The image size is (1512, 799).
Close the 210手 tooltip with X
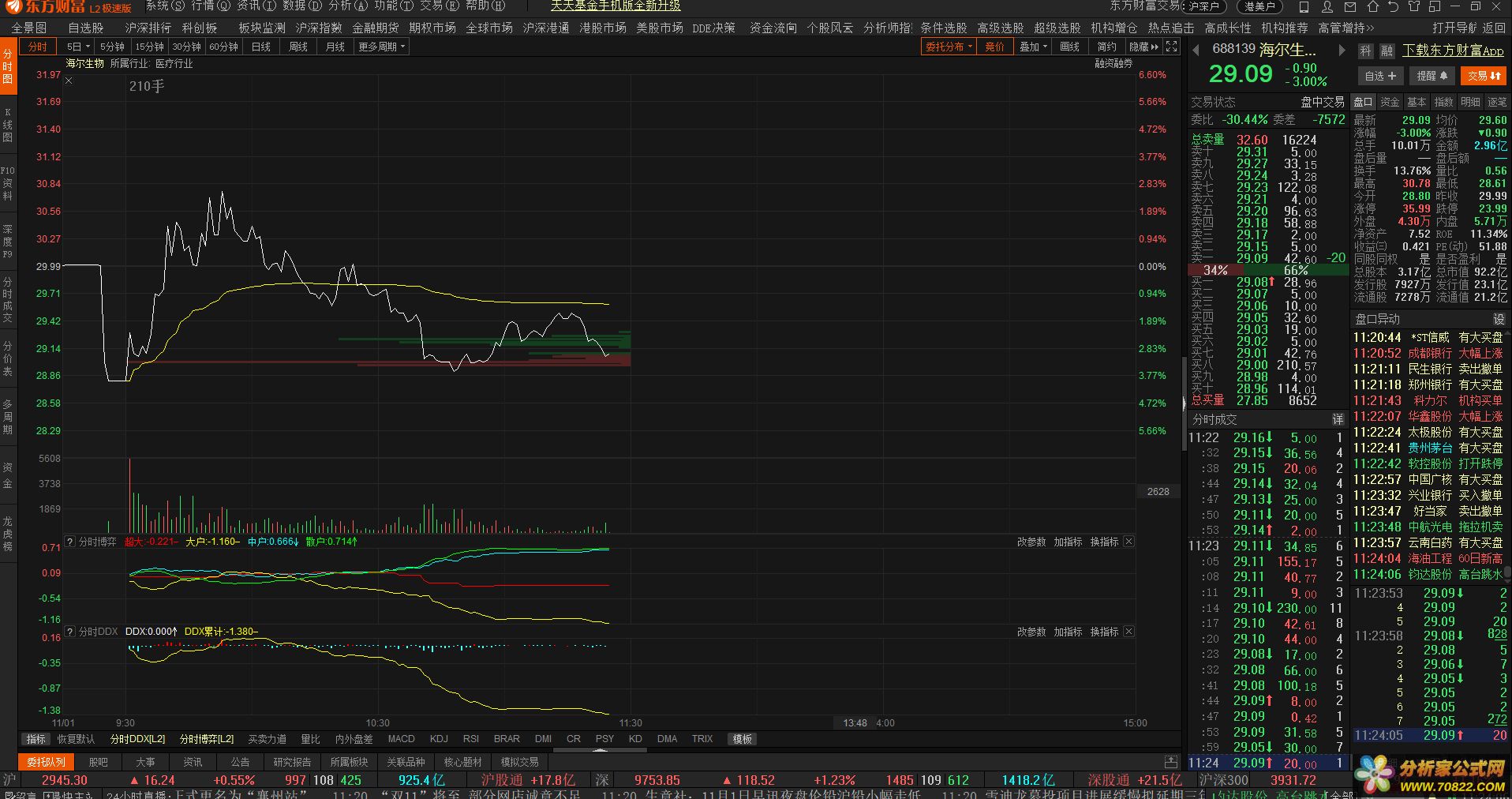tap(69, 81)
